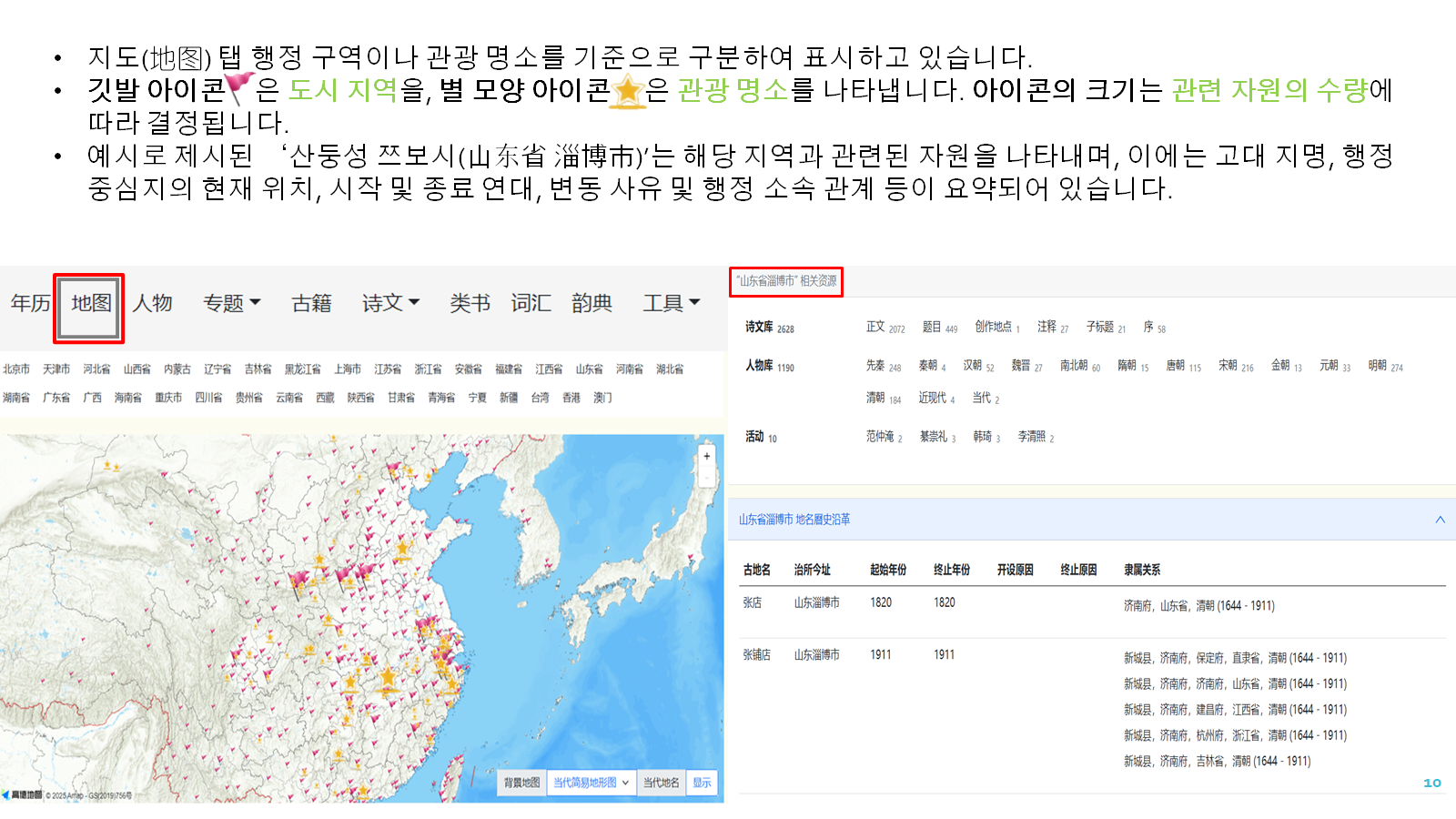This screenshot has height=819, width=1456.
Task: Select 北京市 in the region list
Action: [x=16, y=369]
